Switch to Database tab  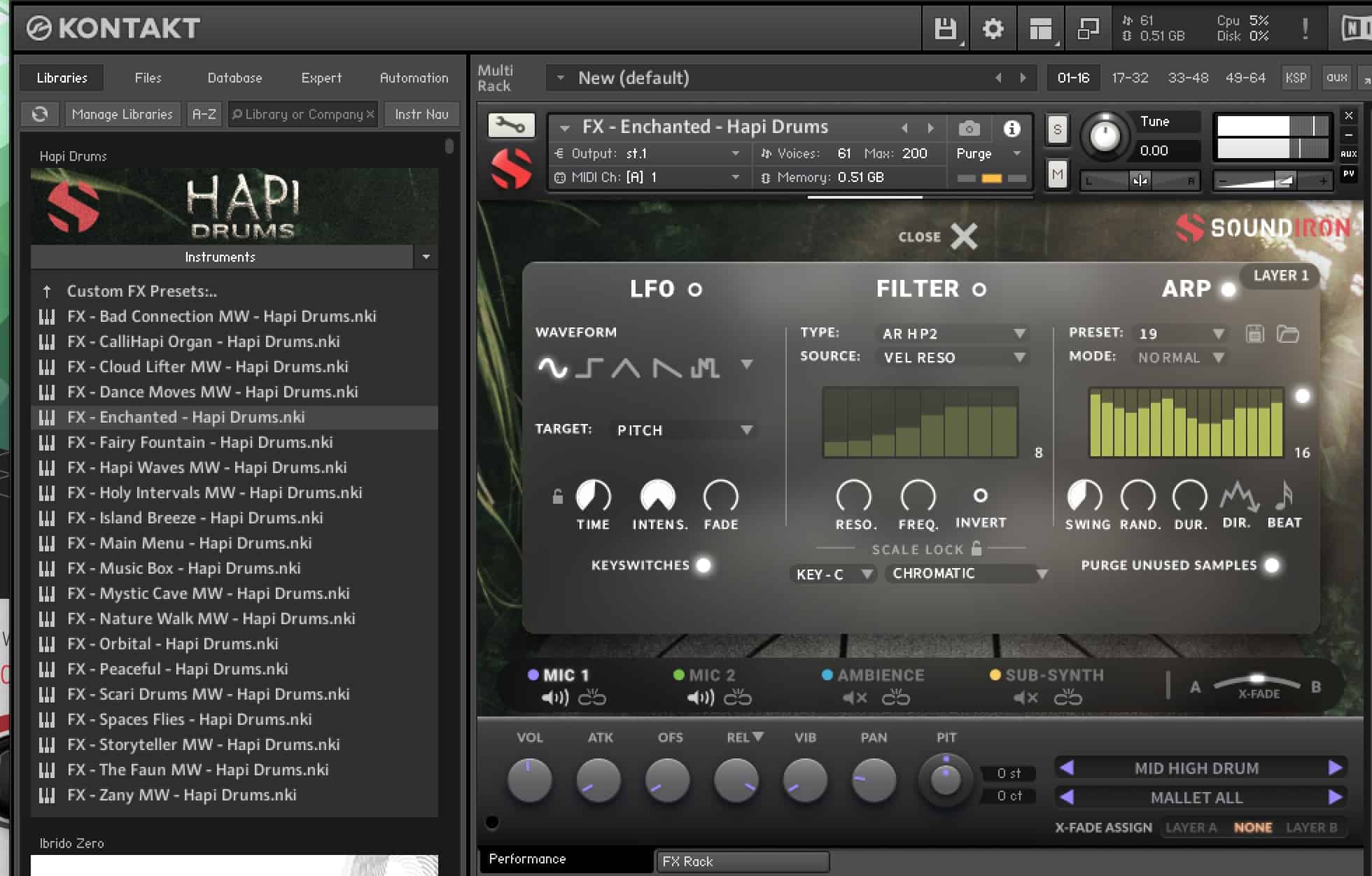[234, 78]
